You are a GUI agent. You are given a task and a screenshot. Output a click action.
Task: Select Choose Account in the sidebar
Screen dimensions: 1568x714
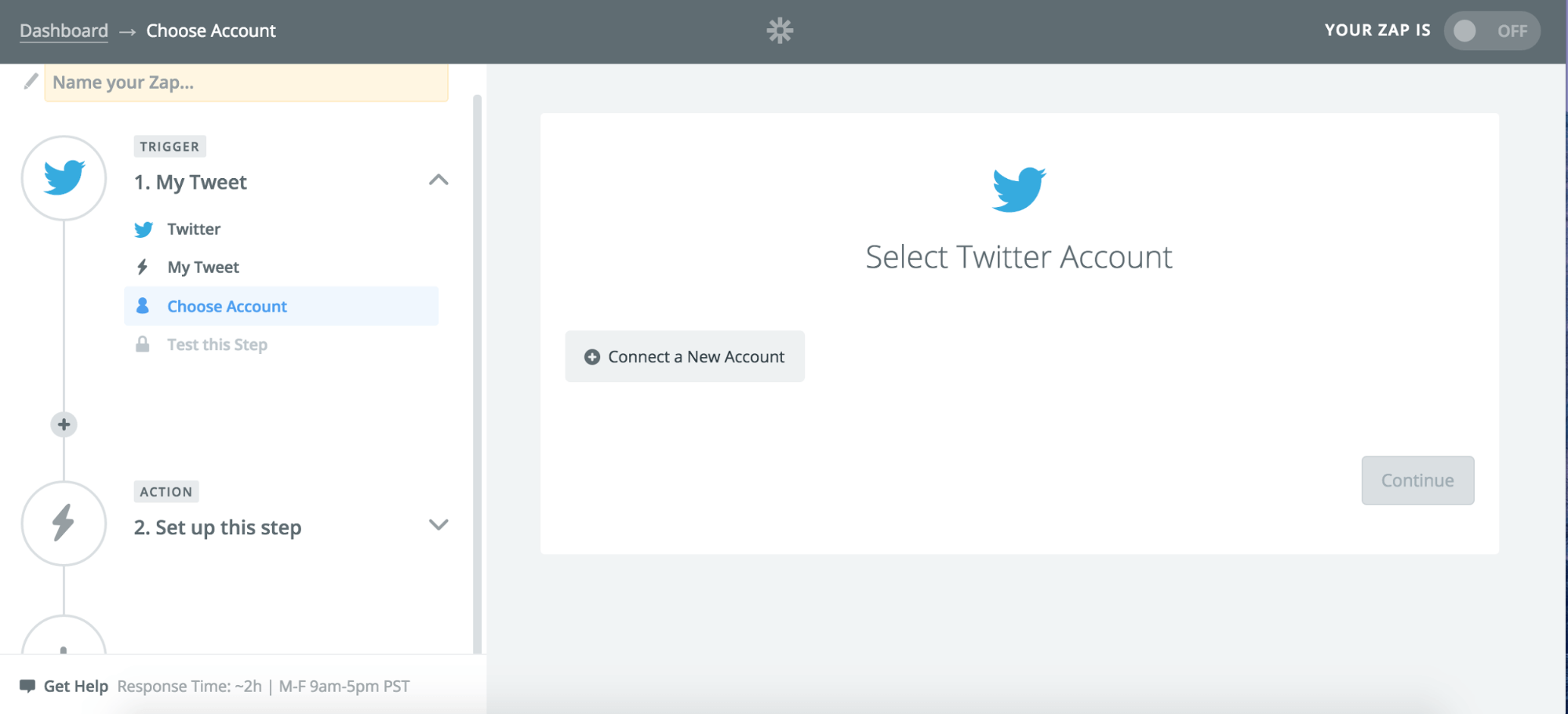click(x=227, y=306)
